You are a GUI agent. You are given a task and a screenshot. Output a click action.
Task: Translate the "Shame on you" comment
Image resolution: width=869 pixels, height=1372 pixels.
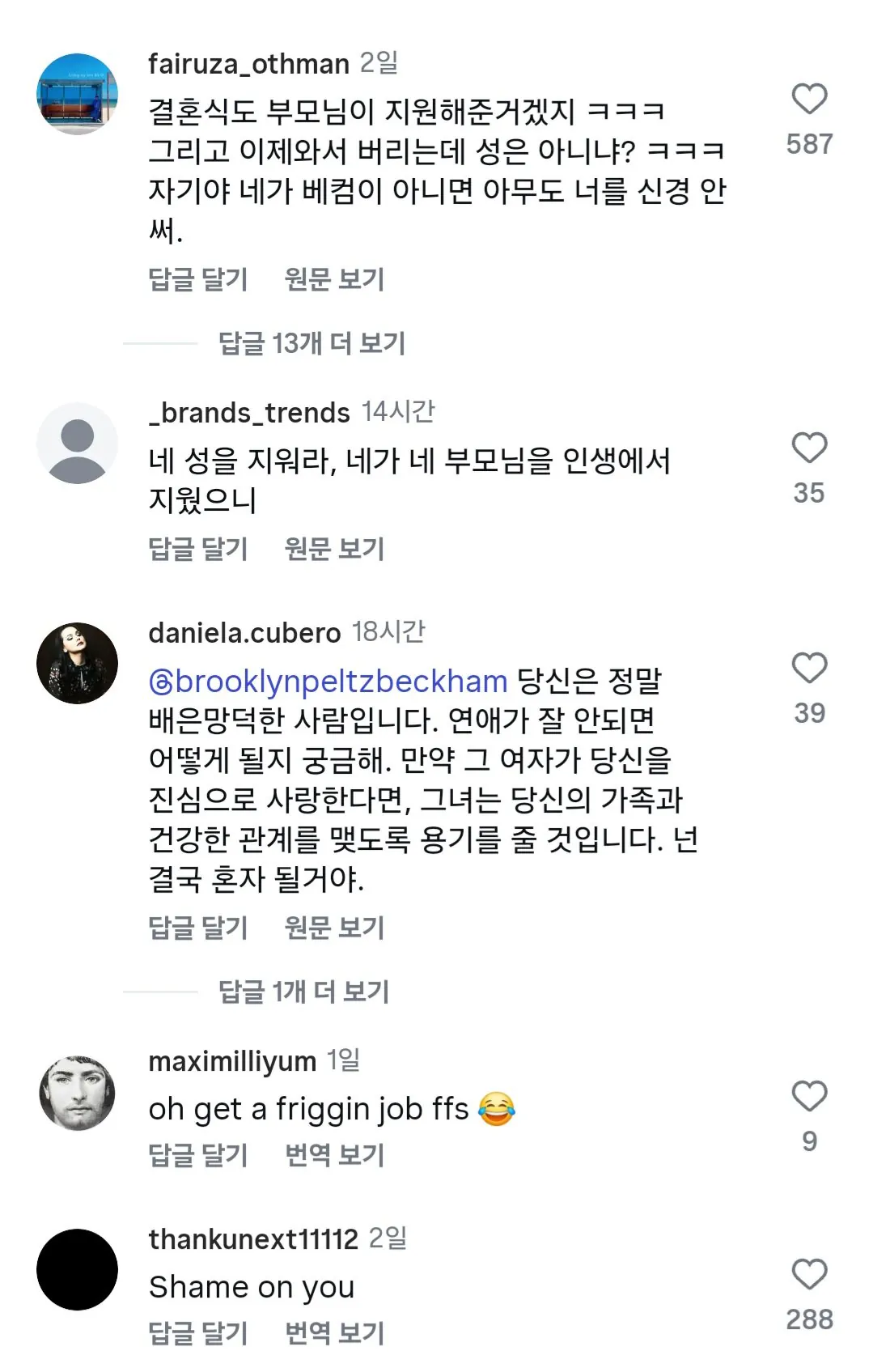coord(334,1333)
